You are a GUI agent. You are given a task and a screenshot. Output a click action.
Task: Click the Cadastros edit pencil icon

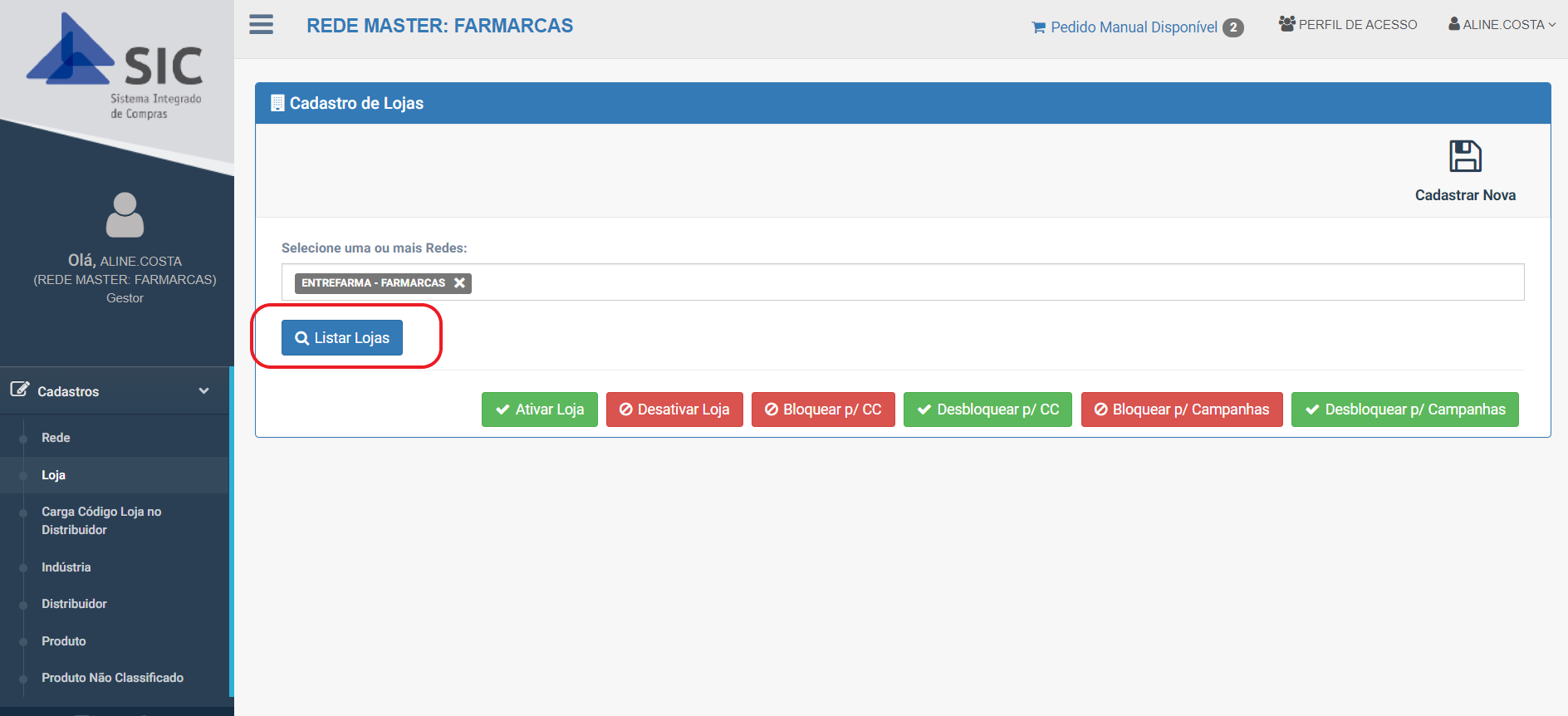tap(19, 390)
